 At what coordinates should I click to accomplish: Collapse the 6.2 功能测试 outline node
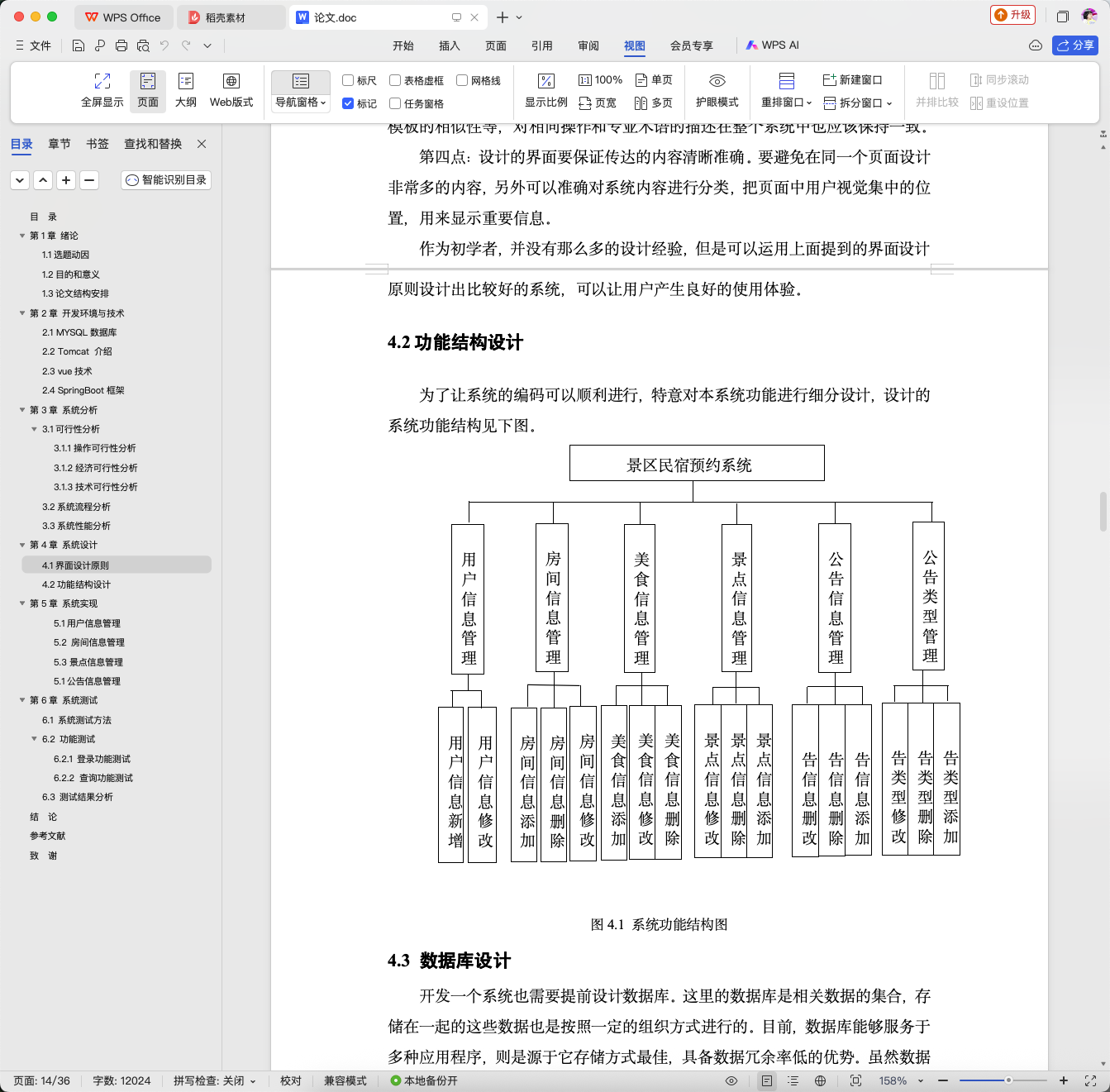[x=34, y=739]
